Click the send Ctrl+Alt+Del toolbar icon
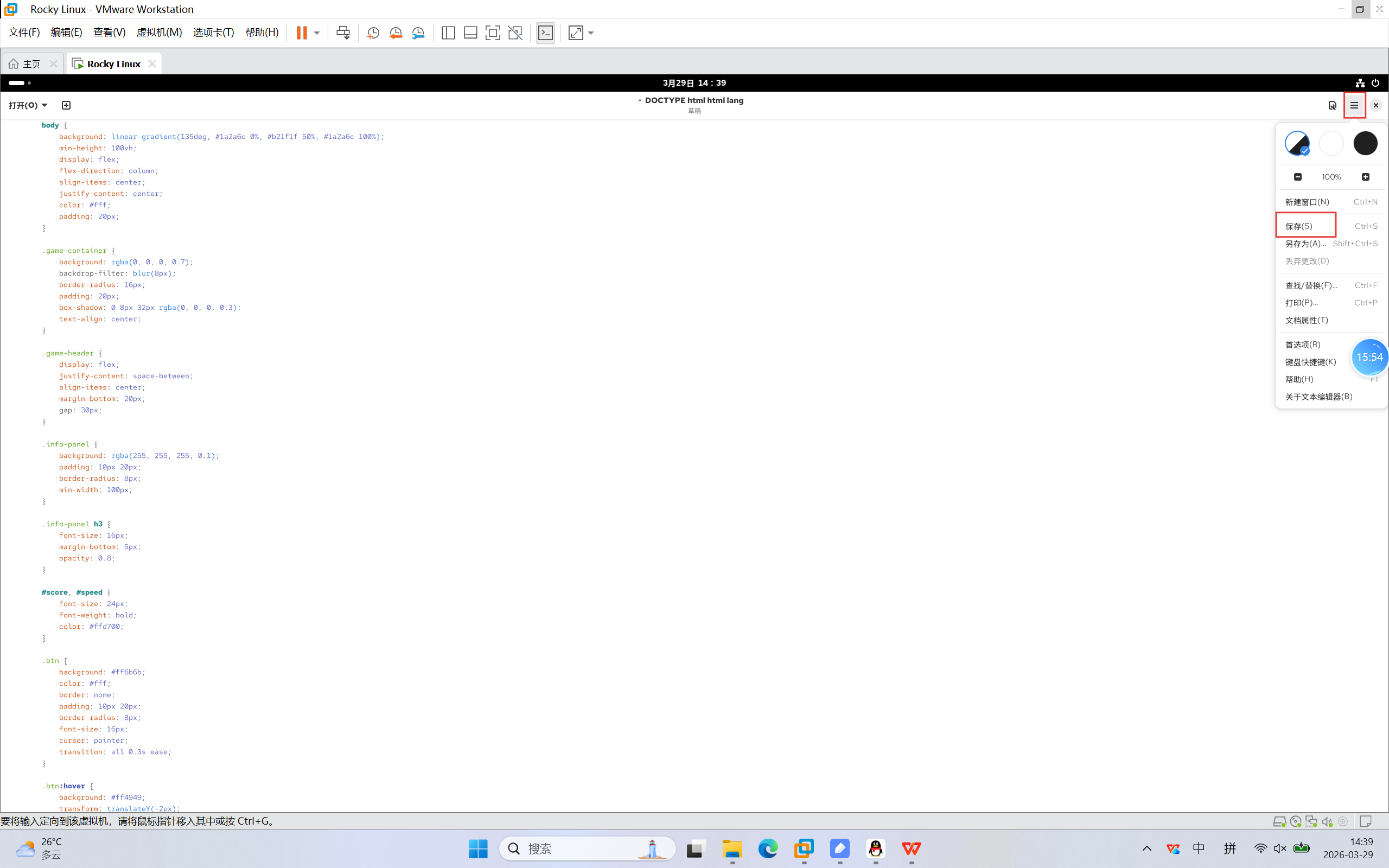Viewport: 1389px width, 868px height. coord(343,33)
